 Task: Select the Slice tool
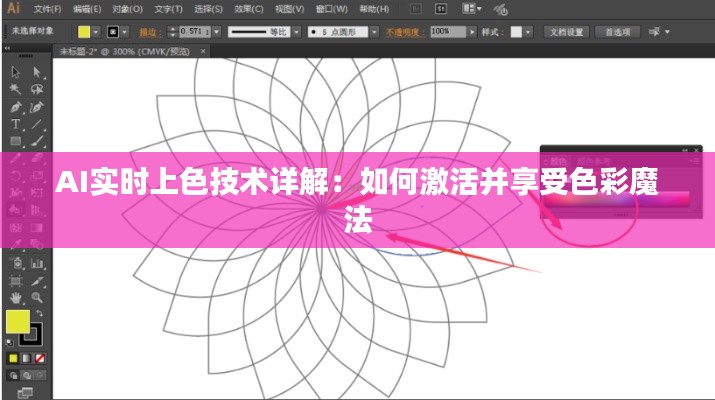[37, 281]
